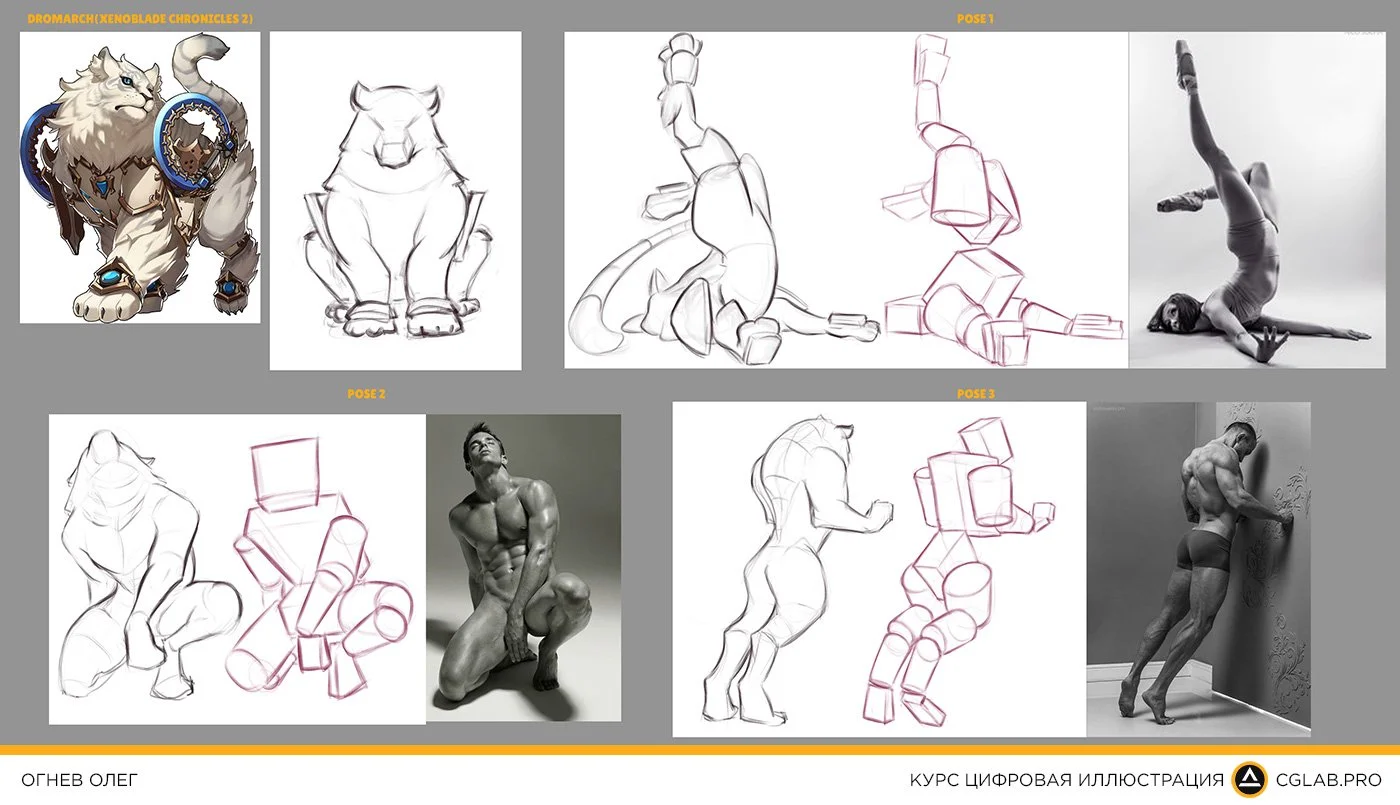Click the КУРС ЦИФРОВАЯ ИЛЛЮСТРАЦИЯ text

pyautogui.click(x=1066, y=780)
